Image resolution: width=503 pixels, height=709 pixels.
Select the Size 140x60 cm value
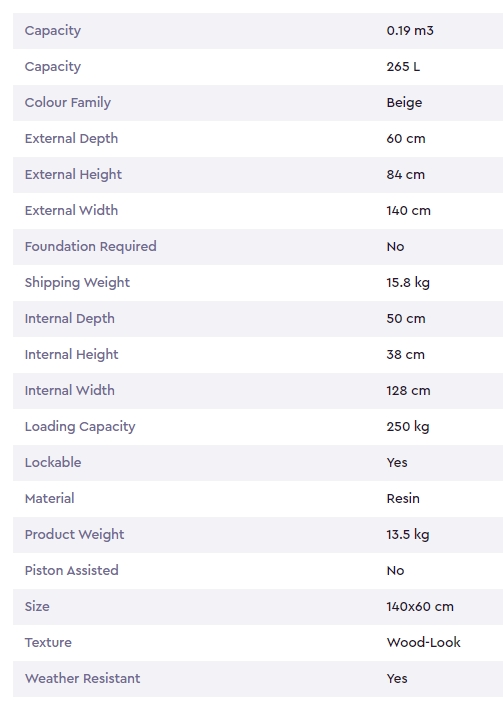[x=420, y=606]
